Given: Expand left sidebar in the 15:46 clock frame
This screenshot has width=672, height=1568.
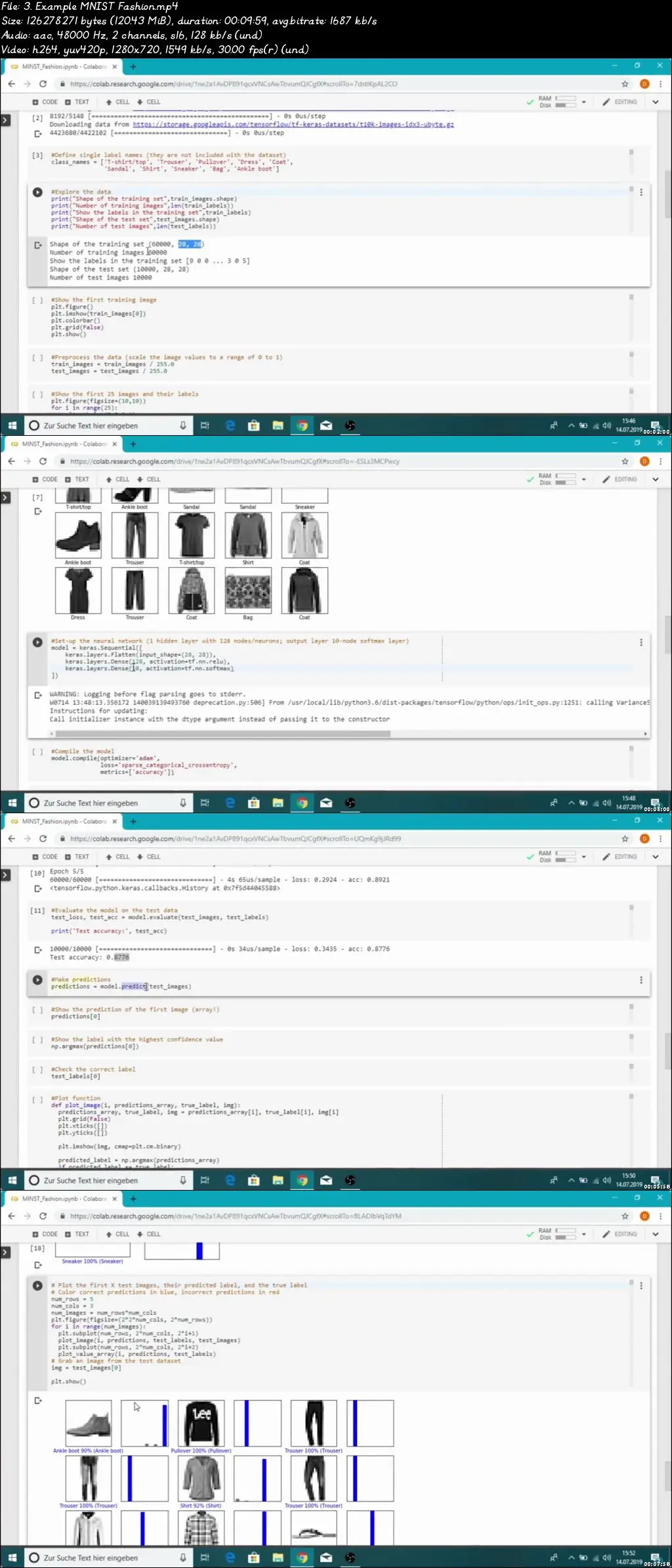Looking at the screenshot, I should tap(5, 120).
